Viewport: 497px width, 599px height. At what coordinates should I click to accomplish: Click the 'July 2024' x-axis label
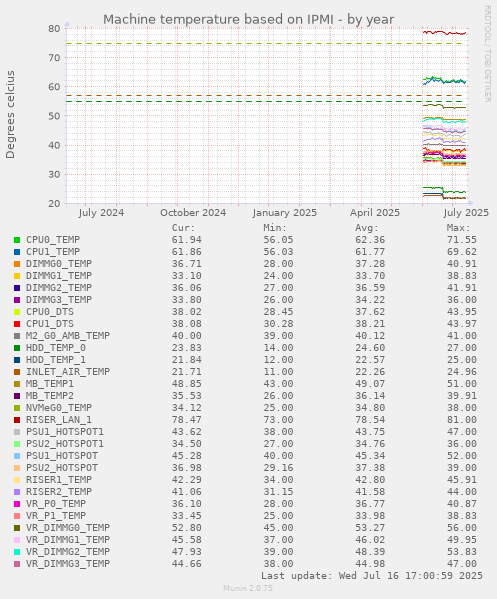tap(101, 213)
